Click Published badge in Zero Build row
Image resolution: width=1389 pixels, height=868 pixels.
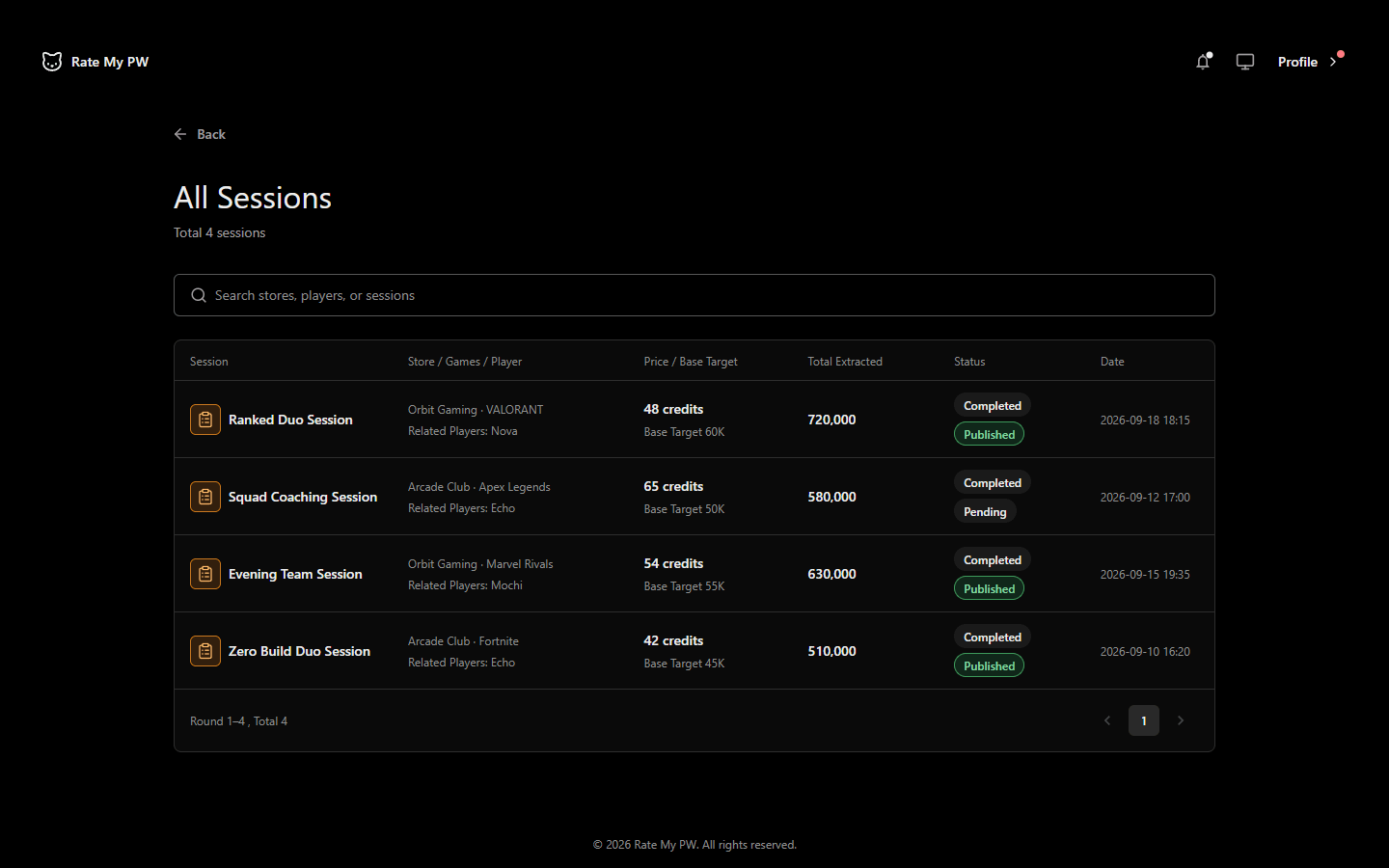(989, 665)
